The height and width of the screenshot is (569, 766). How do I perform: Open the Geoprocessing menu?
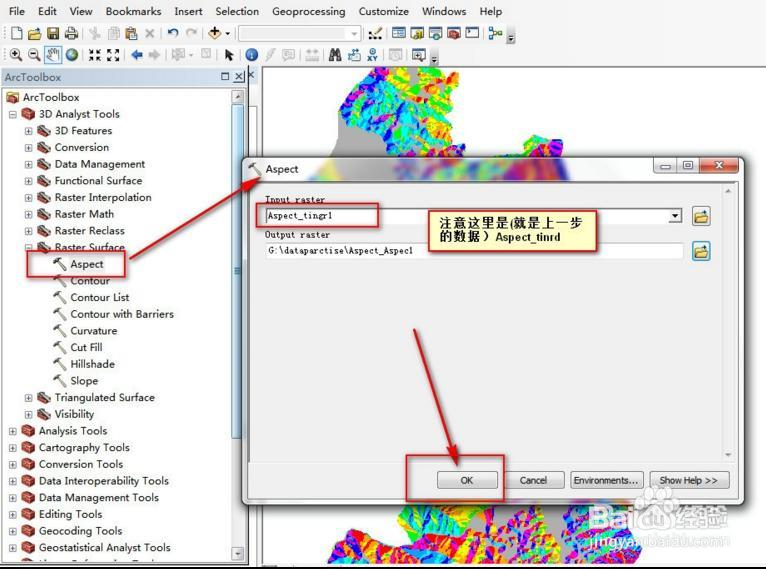coord(308,11)
